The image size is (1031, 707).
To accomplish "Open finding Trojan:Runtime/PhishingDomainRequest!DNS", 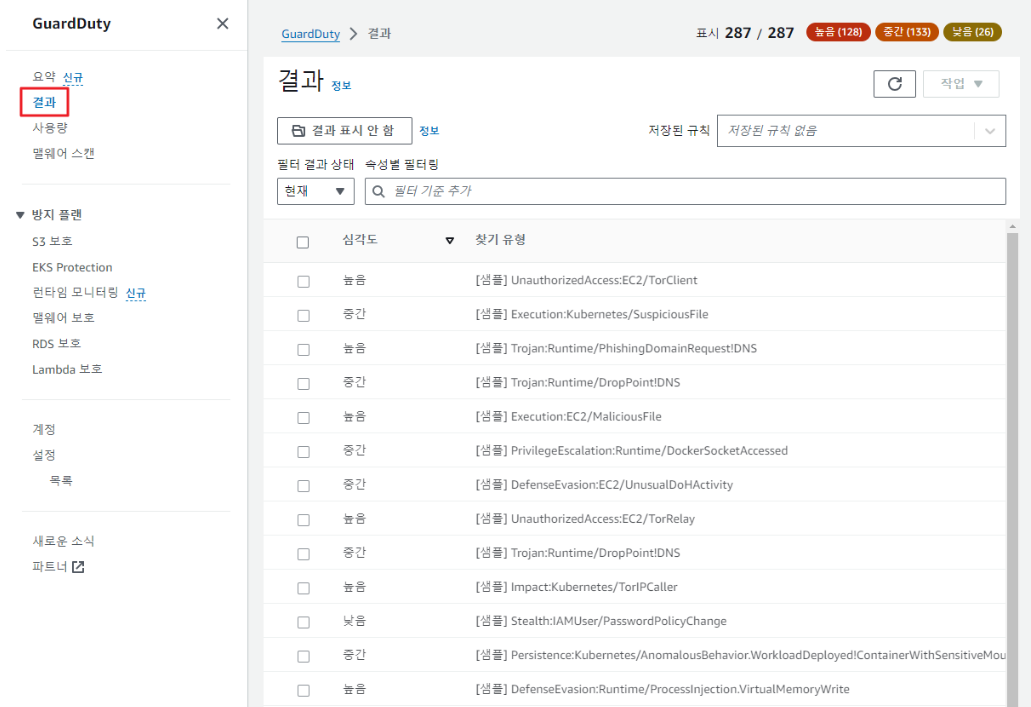I will point(616,349).
